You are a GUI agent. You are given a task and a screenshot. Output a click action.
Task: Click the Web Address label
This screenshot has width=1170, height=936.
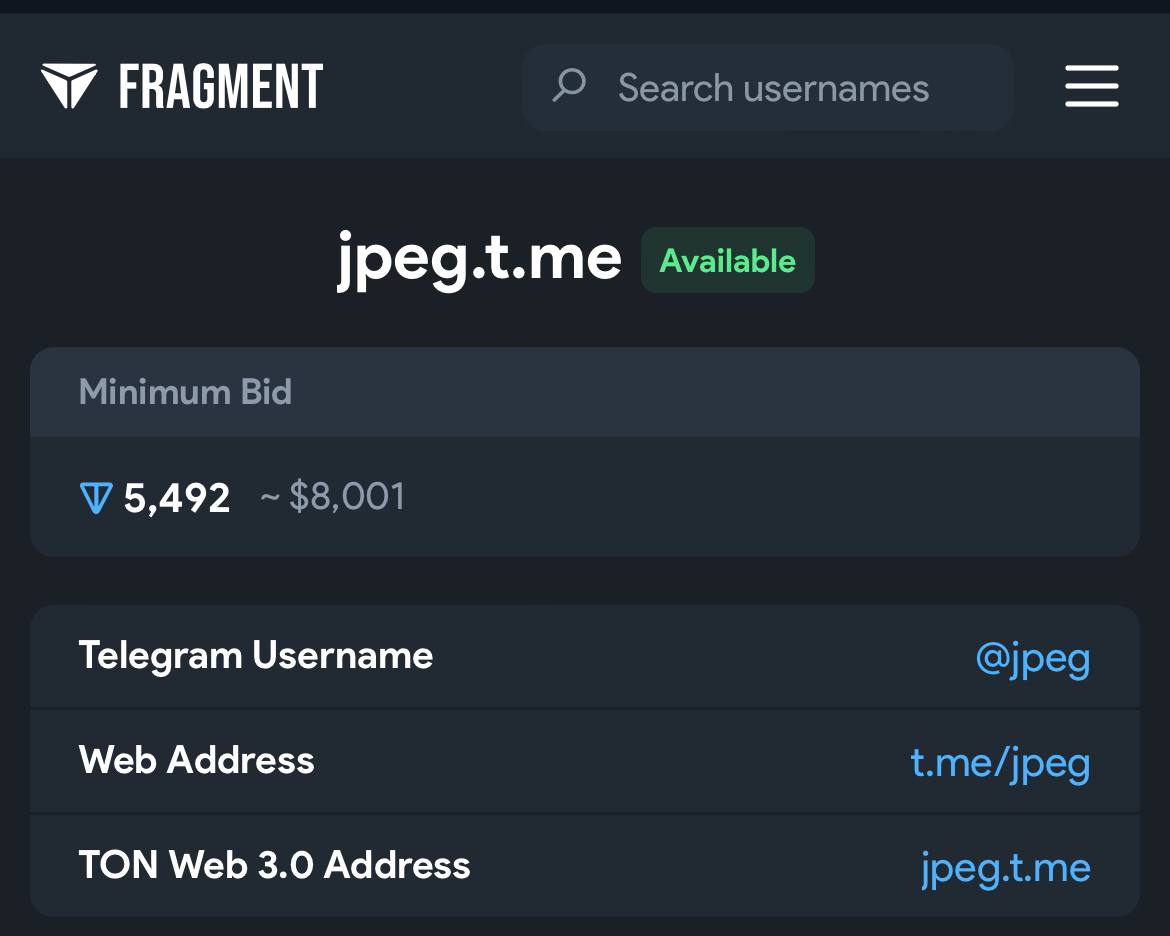tap(197, 761)
